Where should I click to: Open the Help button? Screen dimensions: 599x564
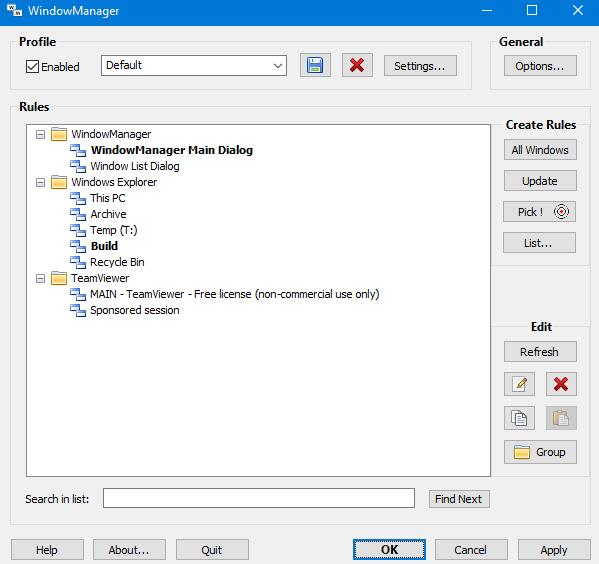click(x=47, y=549)
